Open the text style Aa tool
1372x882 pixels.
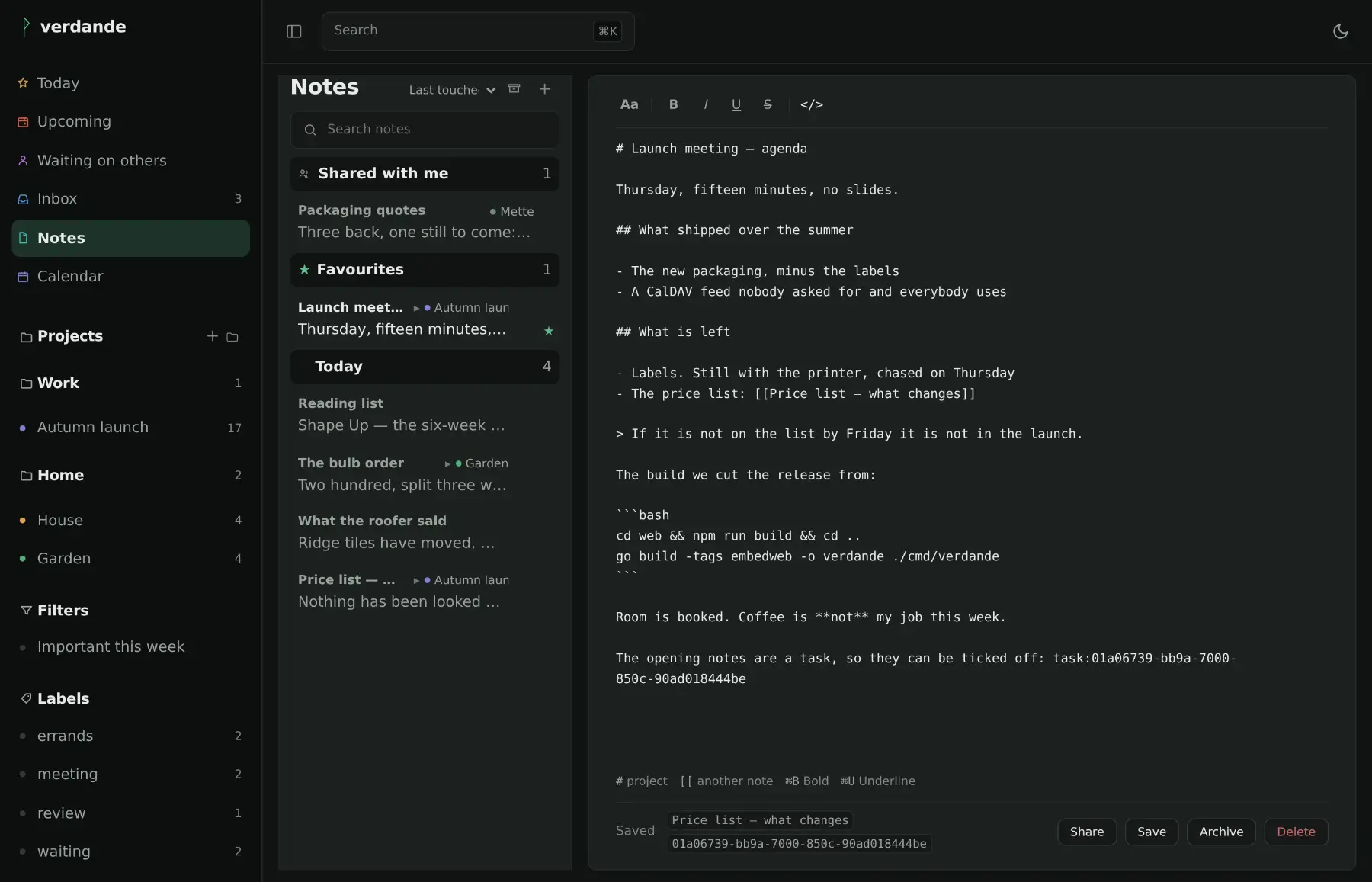[629, 104]
